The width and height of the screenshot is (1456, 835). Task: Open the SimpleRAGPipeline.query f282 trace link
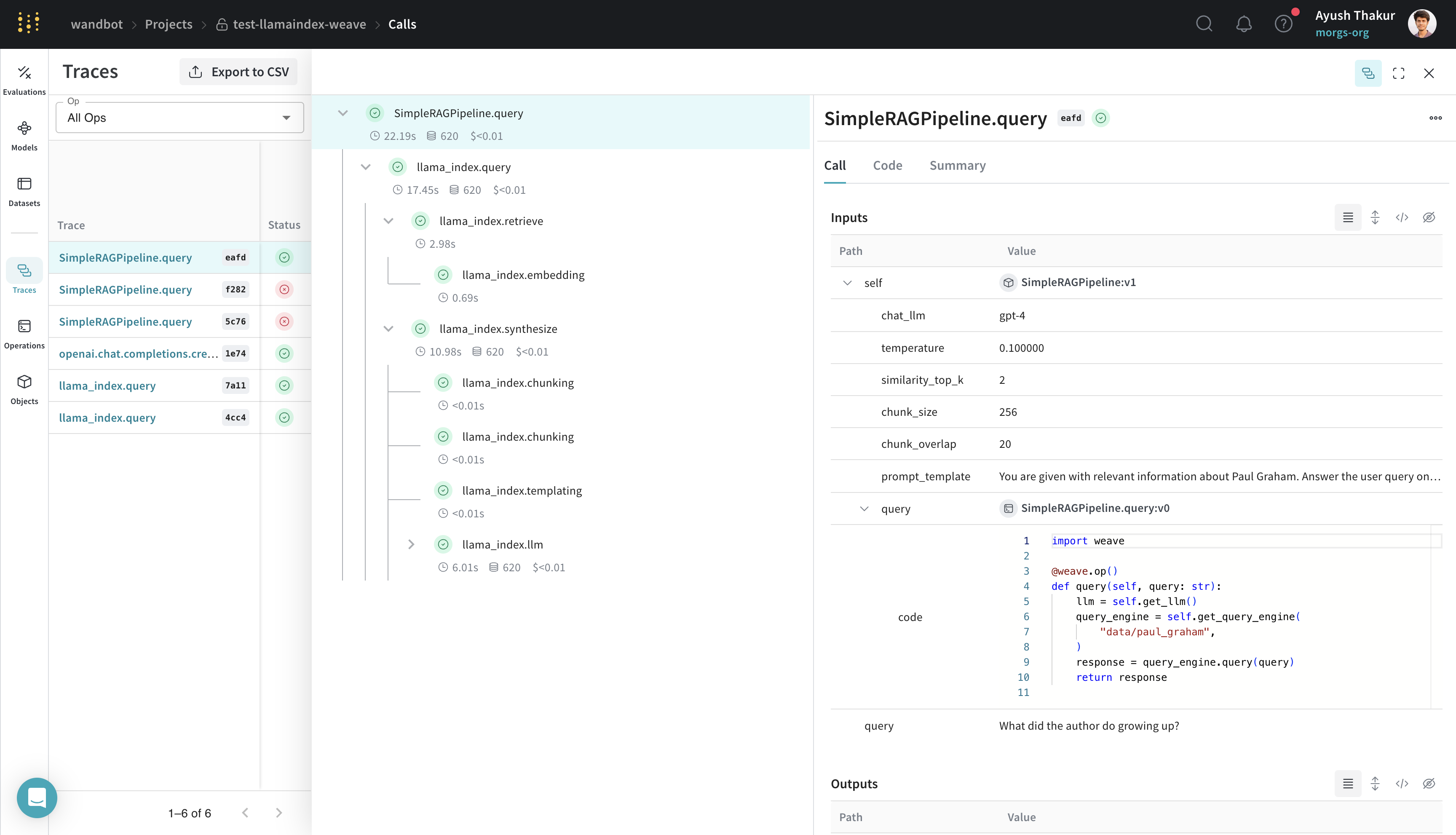coord(126,289)
